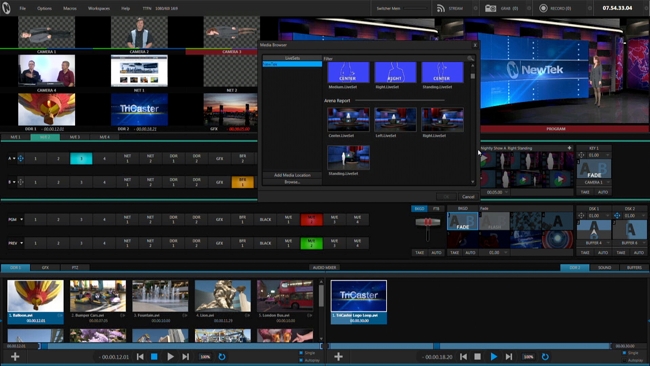Toggle the DDR 1 loop icon
650x366 pixels.
222,356
